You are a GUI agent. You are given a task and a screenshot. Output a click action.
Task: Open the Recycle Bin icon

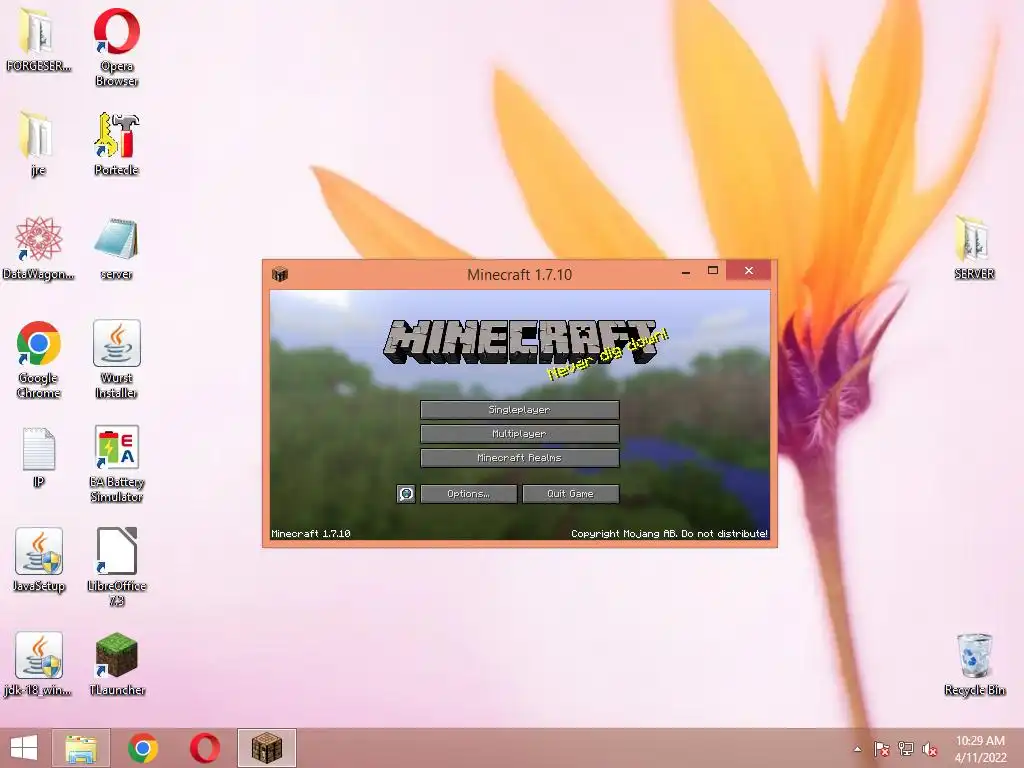coord(974,664)
